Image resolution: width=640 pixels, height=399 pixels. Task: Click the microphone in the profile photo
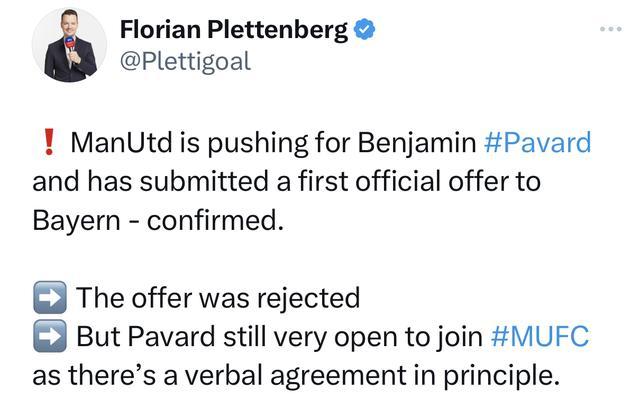coord(71,44)
